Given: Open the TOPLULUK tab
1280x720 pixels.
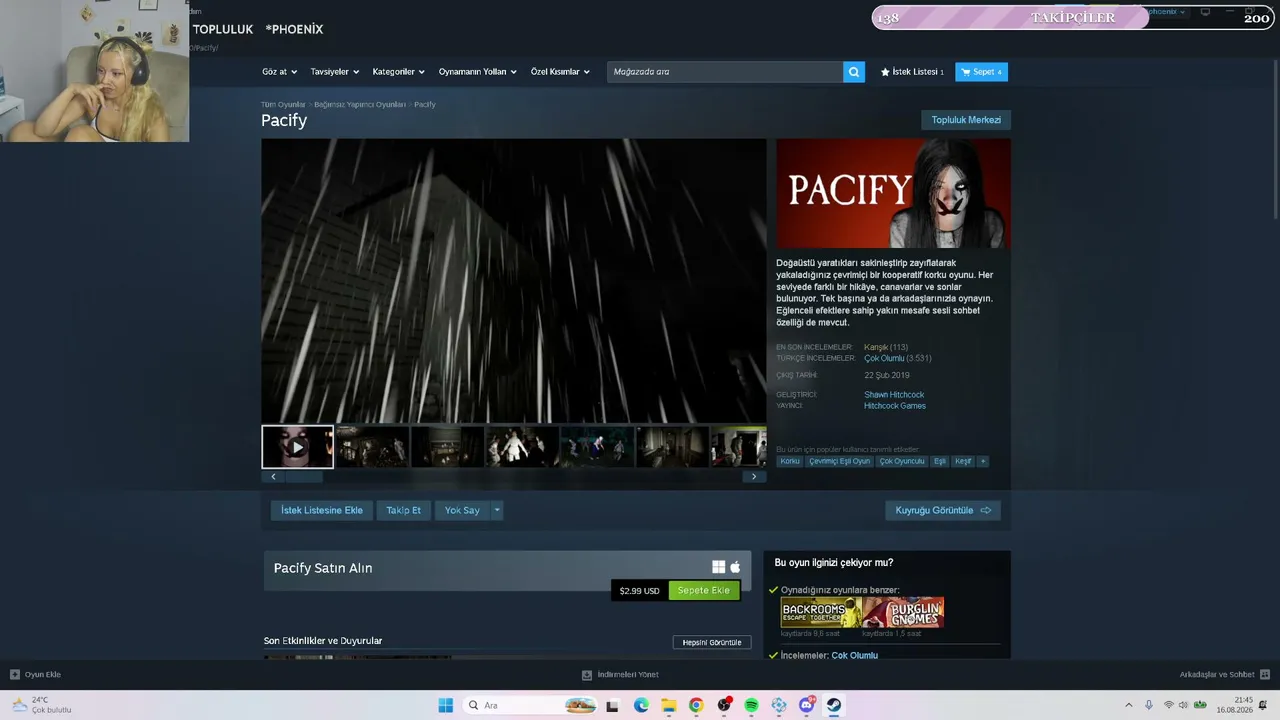Looking at the screenshot, I should pyautogui.click(x=223, y=29).
